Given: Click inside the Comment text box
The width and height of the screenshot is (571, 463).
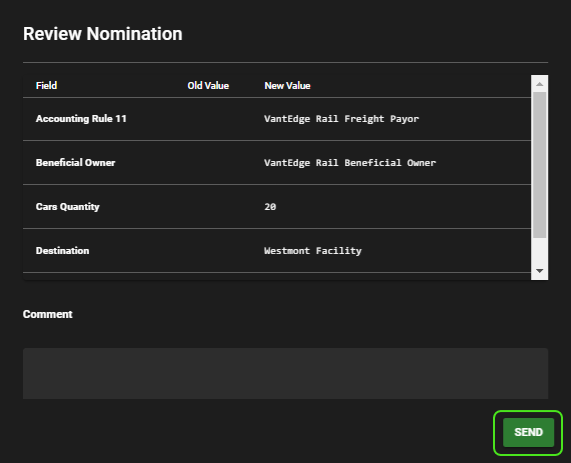Looking at the screenshot, I should (286, 373).
